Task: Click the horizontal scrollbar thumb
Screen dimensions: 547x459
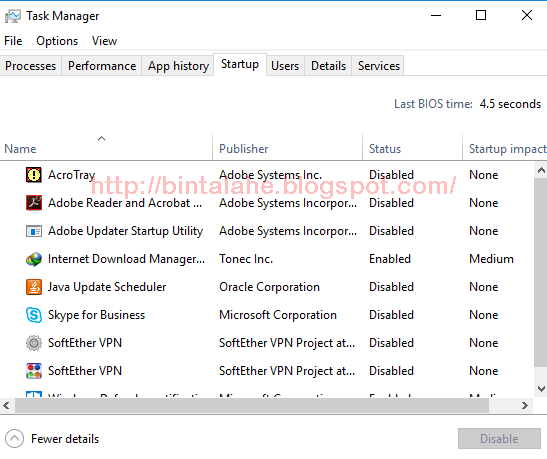Action: (x=252, y=405)
